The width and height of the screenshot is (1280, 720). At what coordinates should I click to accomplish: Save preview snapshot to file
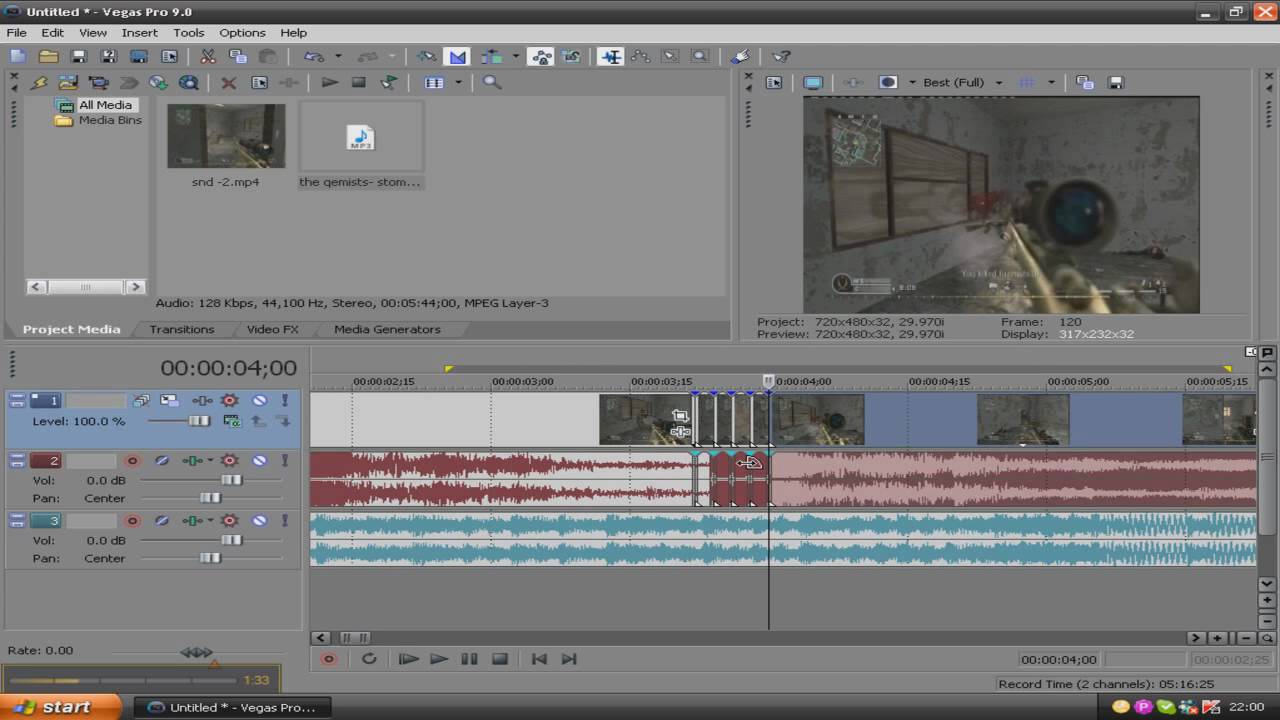coord(1116,83)
